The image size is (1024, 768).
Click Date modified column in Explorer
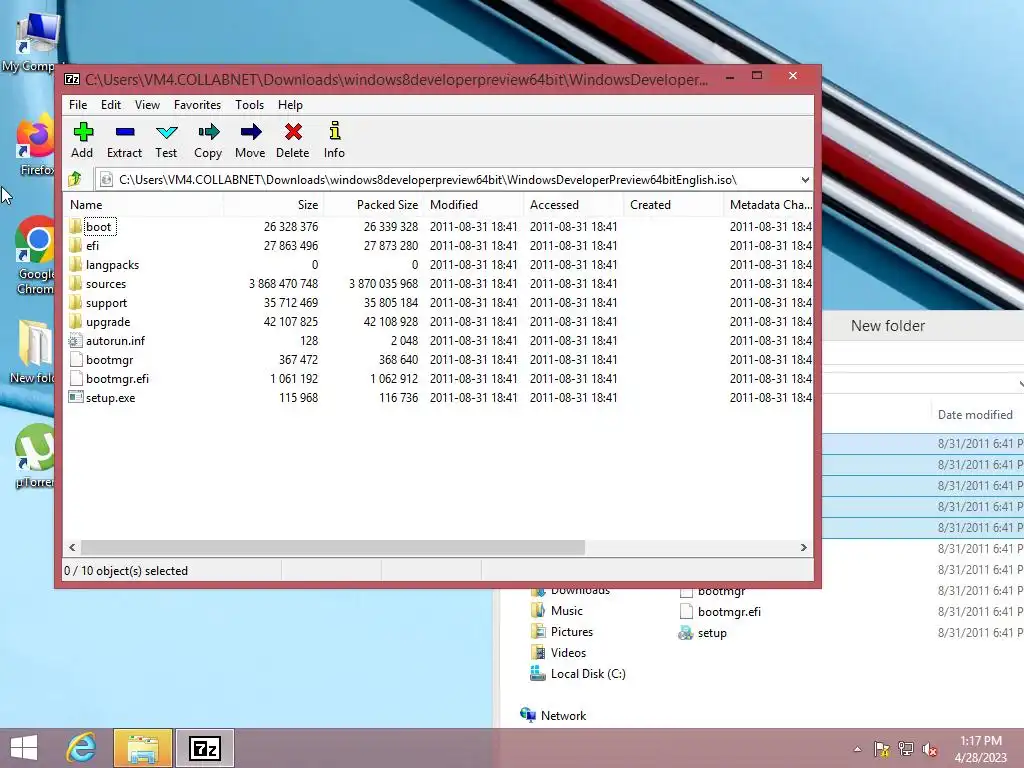point(975,415)
